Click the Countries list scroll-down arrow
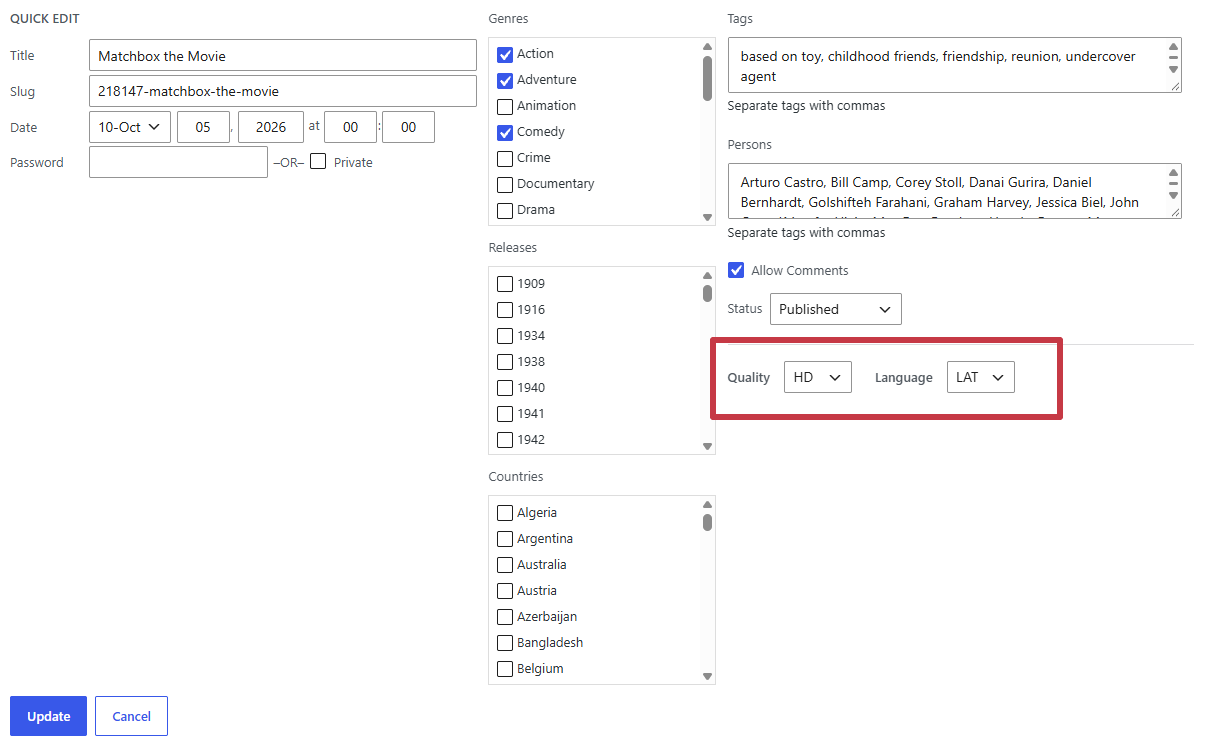1215x748 pixels. [707, 676]
